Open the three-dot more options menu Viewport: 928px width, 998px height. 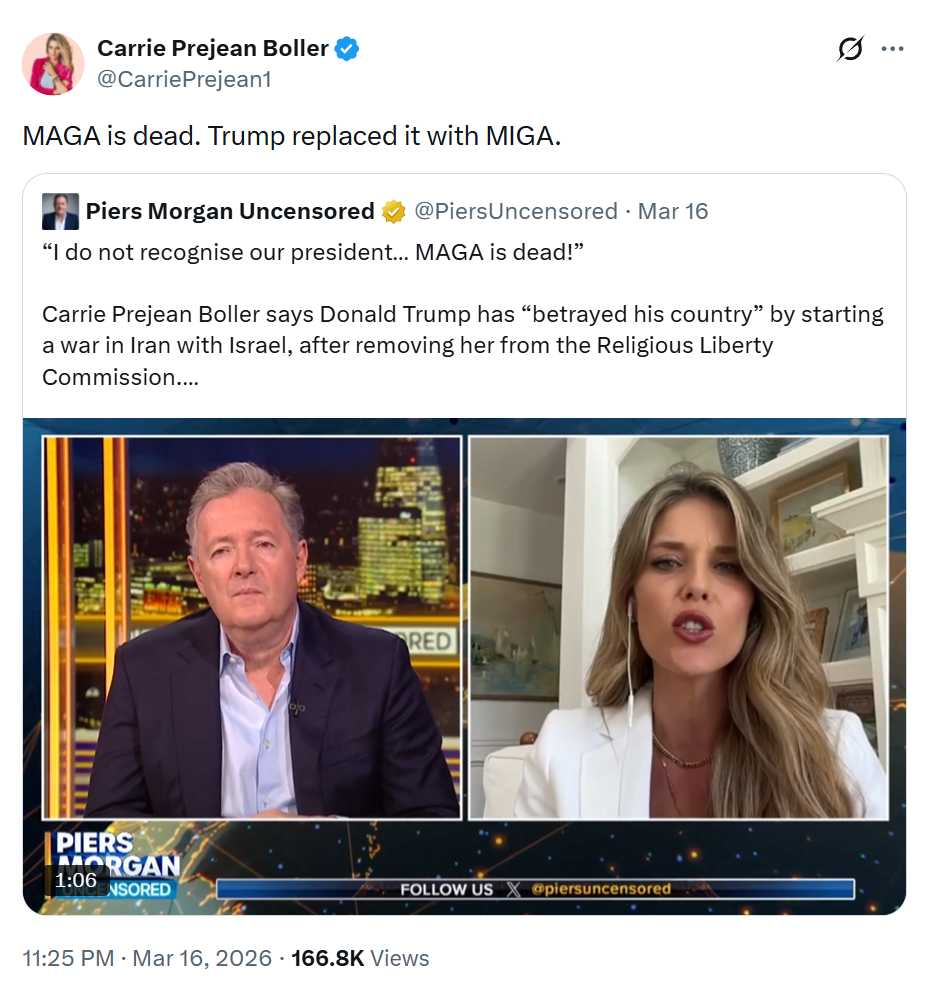pos(892,49)
